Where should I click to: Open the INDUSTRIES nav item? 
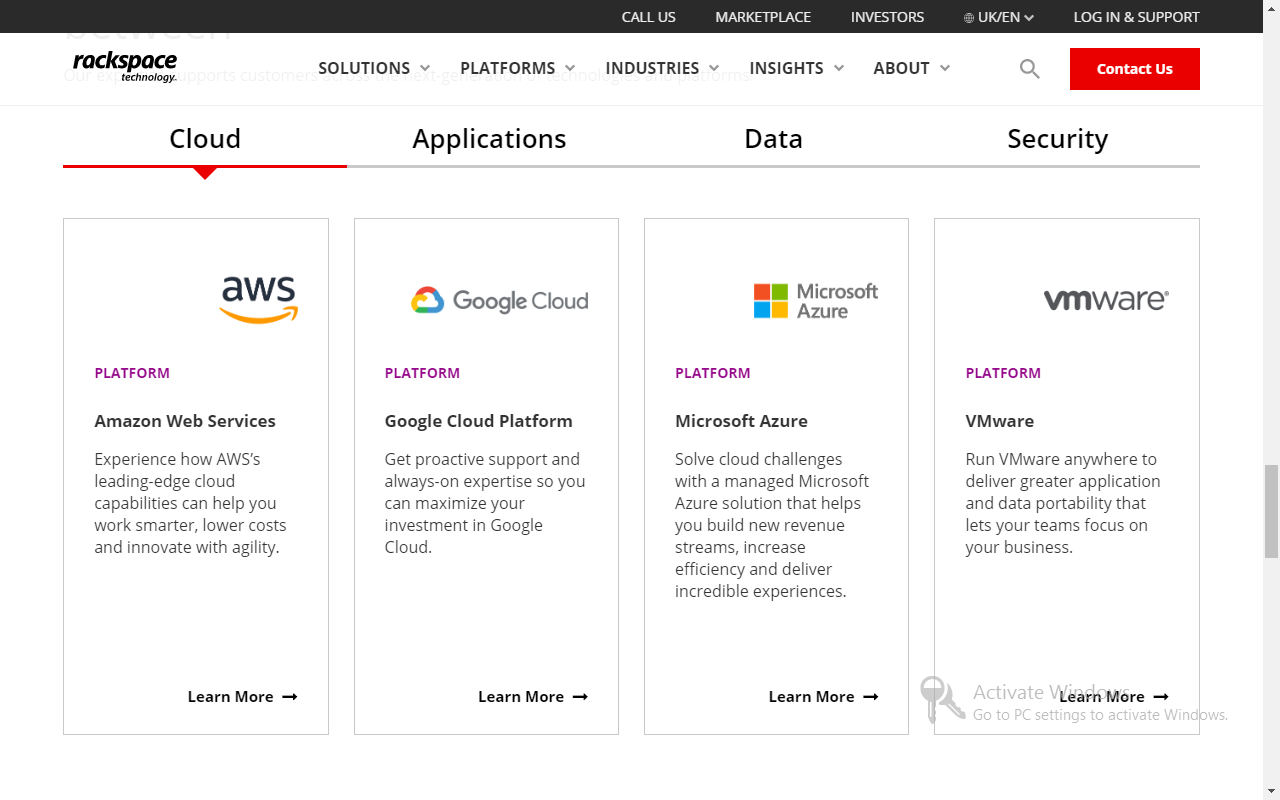point(652,68)
